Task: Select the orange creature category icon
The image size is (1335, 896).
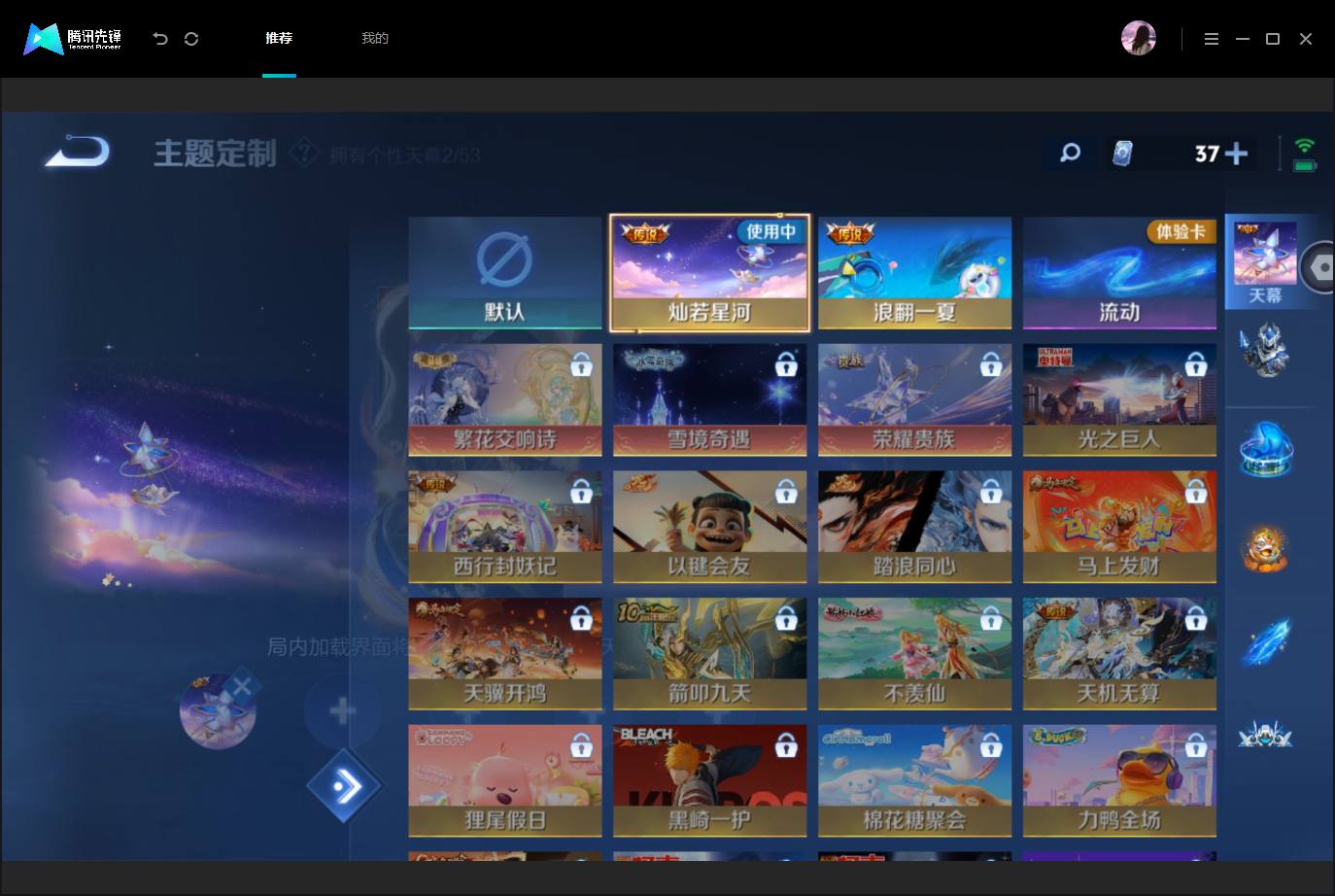Action: click(1265, 548)
